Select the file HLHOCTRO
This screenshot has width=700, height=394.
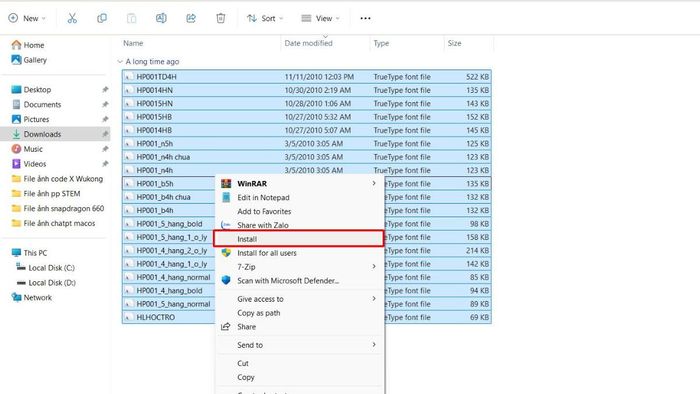169,317
